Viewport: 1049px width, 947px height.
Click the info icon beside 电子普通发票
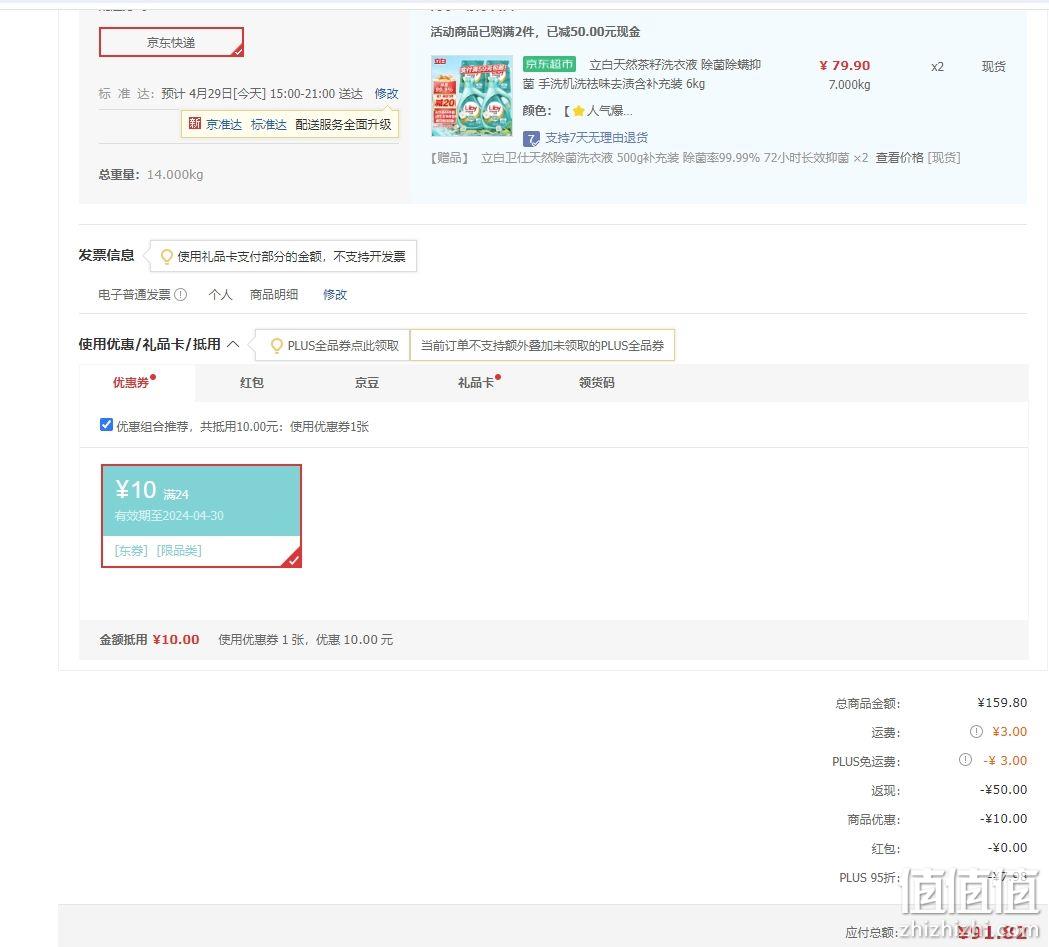[x=181, y=294]
